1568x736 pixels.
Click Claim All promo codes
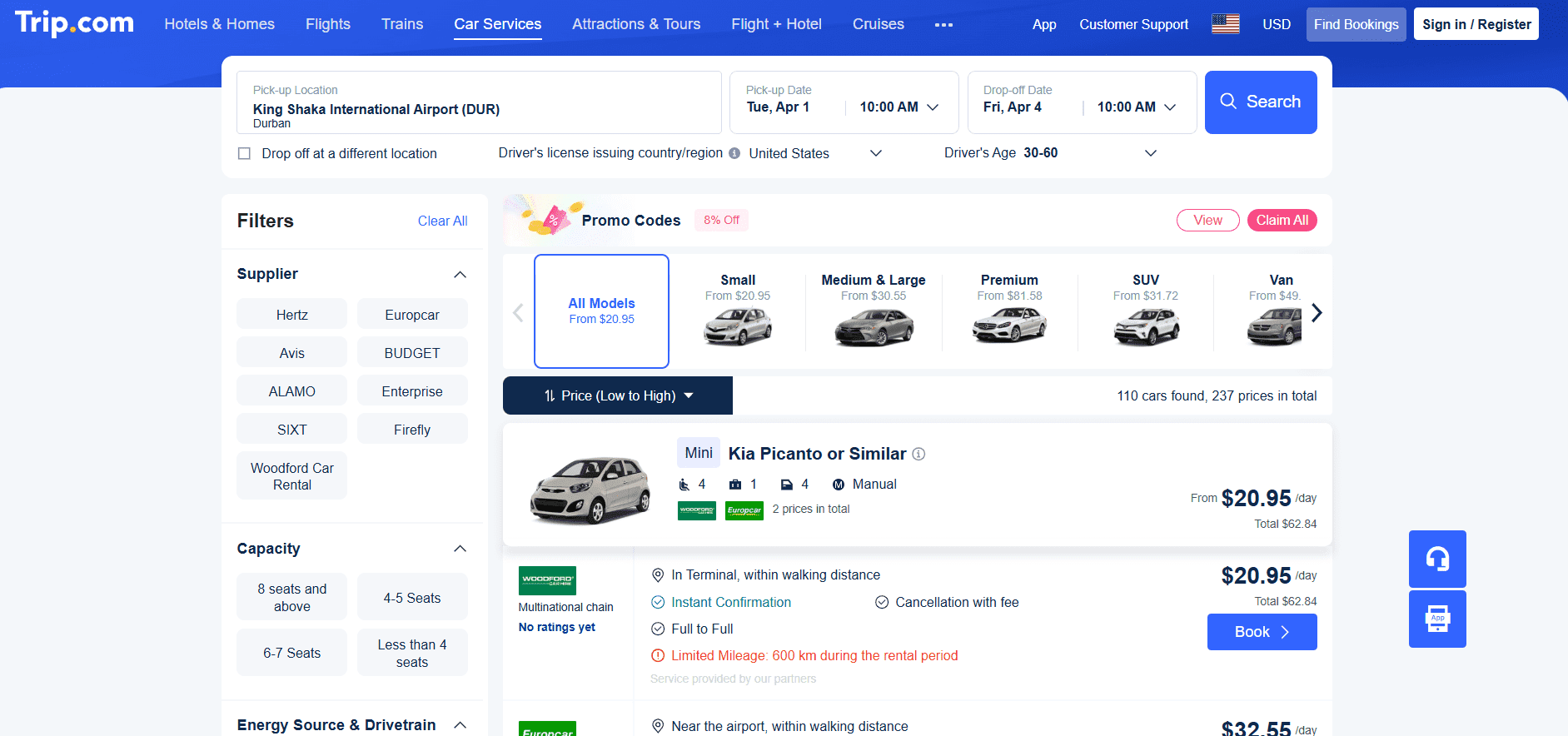[x=1282, y=220]
